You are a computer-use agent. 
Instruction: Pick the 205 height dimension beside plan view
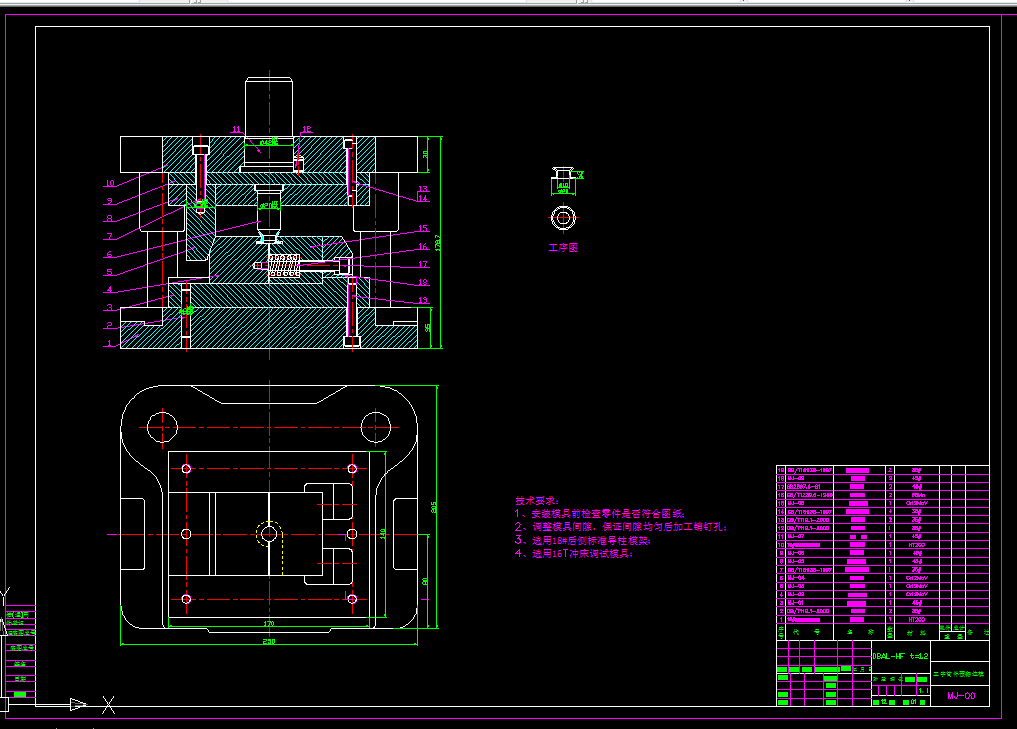433,507
